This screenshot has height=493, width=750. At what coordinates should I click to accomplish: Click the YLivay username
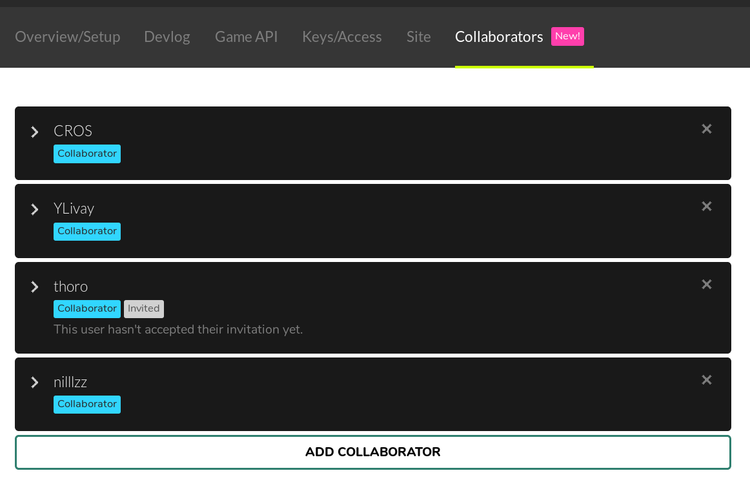click(x=74, y=209)
